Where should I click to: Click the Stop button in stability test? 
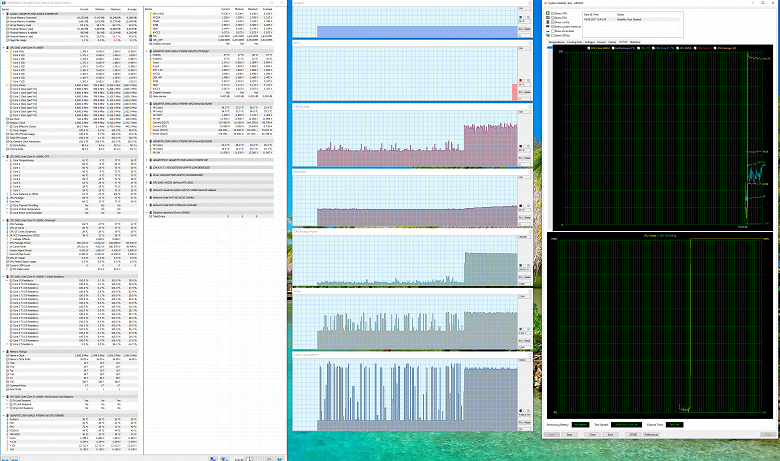(570, 435)
